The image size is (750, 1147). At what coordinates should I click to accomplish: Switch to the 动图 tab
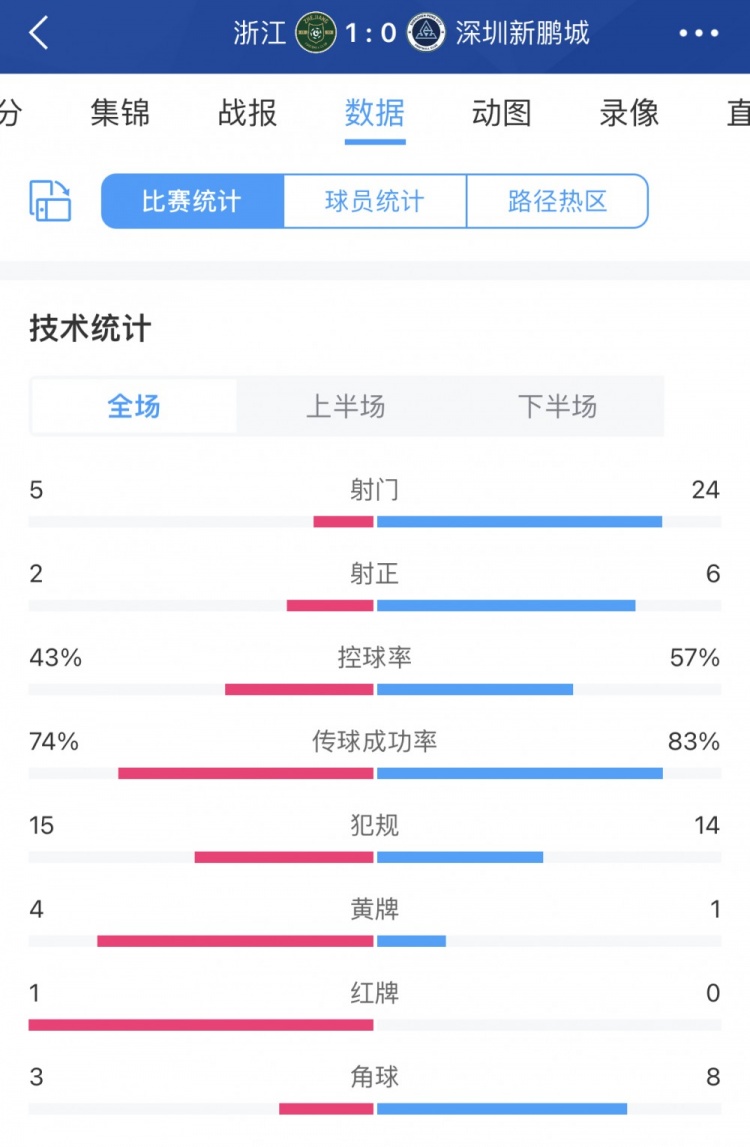pos(502,113)
